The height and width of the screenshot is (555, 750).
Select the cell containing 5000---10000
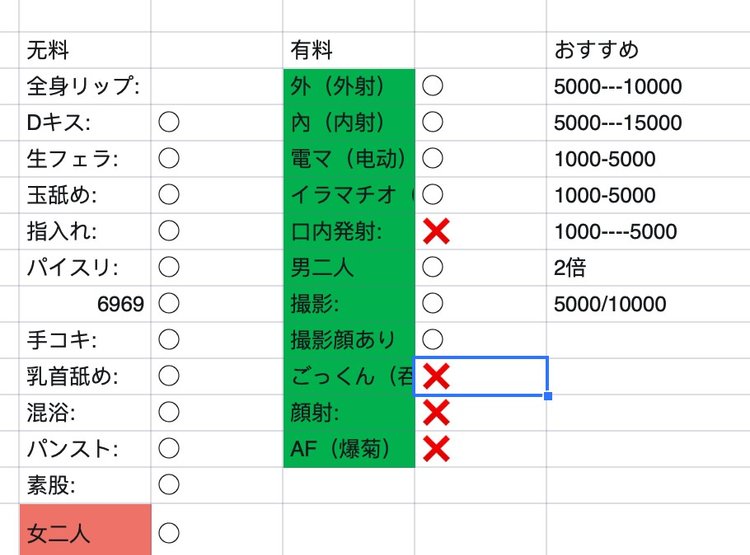pyautogui.click(x=646, y=87)
